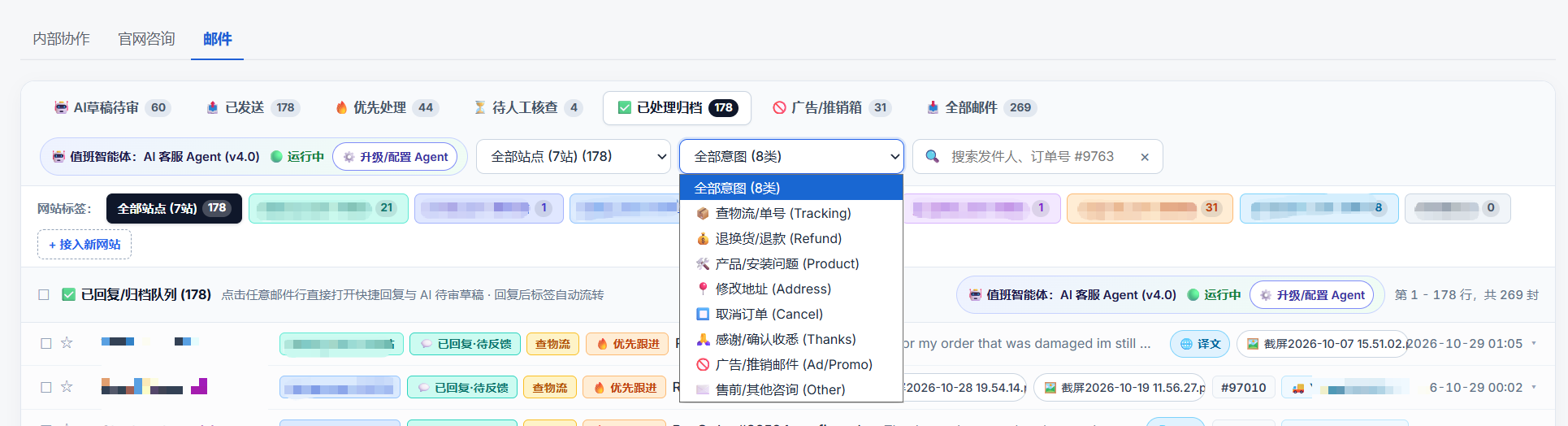Open the 全部站点 (7站) dropdown
Screen dimensions: 1568x426
[573, 156]
